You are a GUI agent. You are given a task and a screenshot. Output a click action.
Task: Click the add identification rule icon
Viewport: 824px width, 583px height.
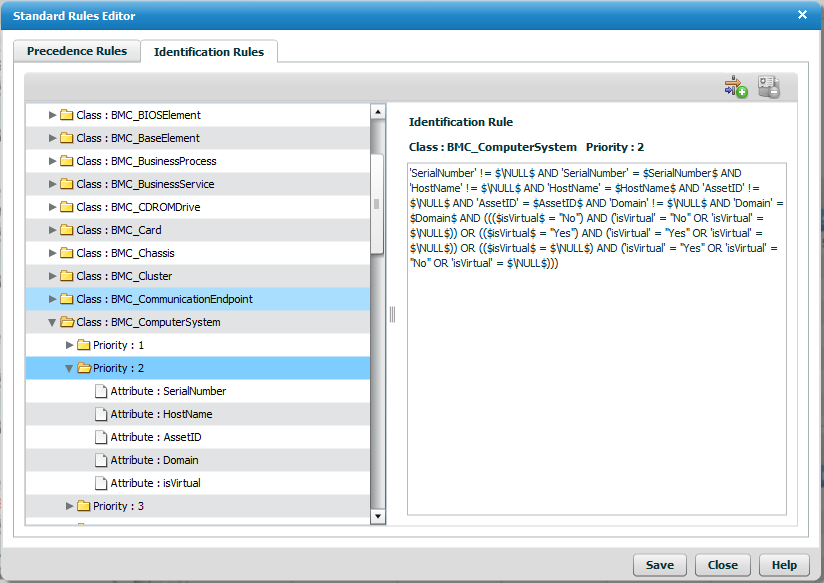click(735, 87)
